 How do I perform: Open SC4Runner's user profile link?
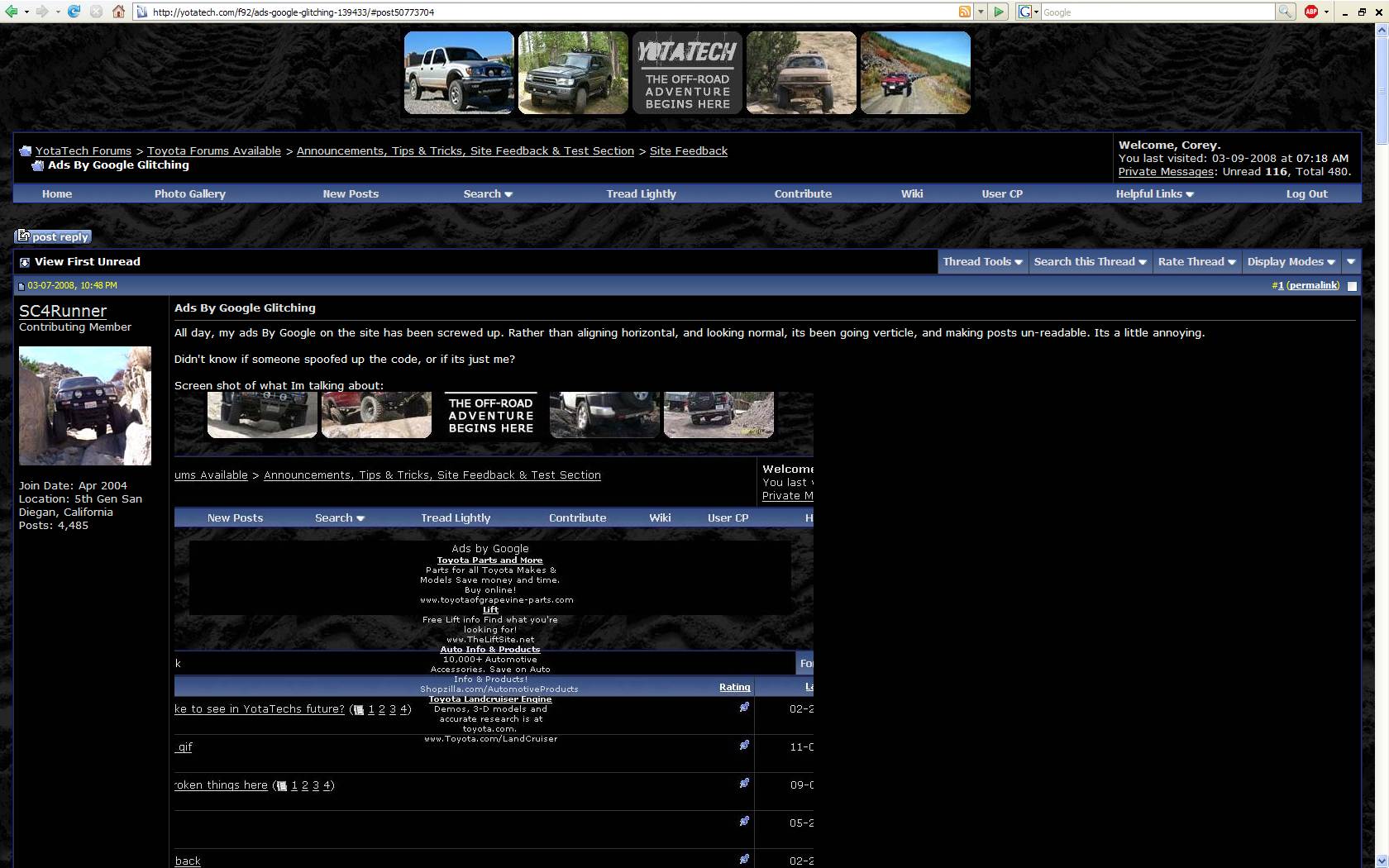(63, 311)
